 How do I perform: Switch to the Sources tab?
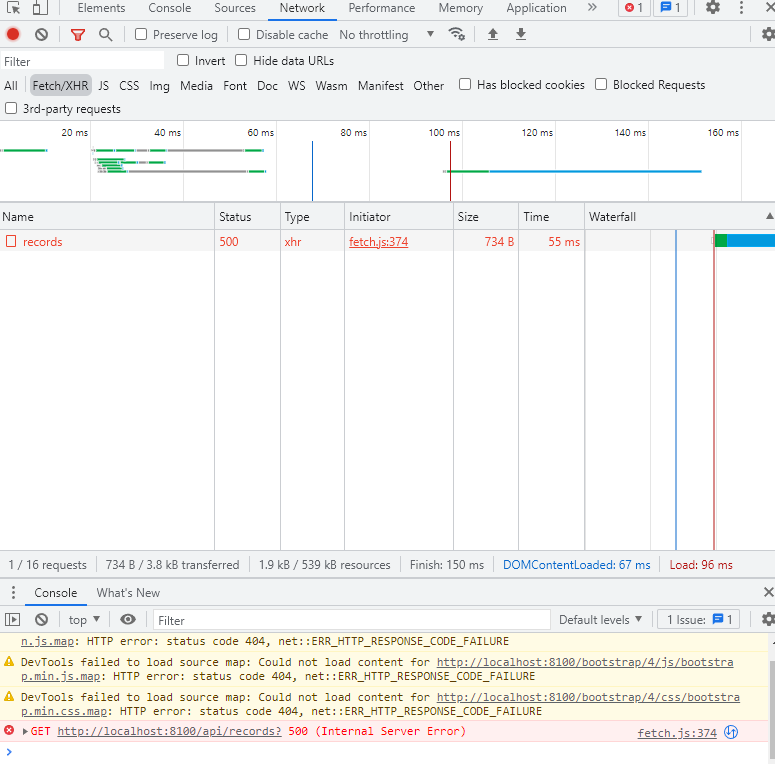(235, 8)
